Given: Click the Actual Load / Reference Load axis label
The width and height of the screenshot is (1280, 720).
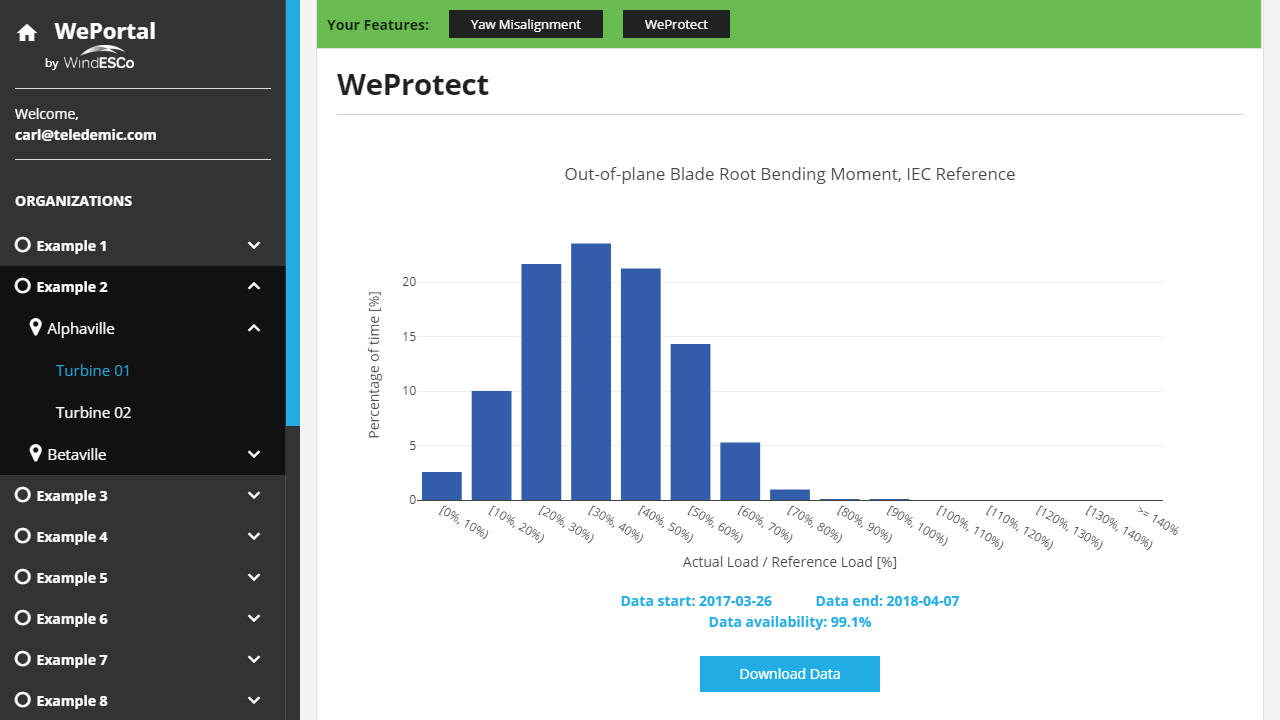Looking at the screenshot, I should pos(790,562).
